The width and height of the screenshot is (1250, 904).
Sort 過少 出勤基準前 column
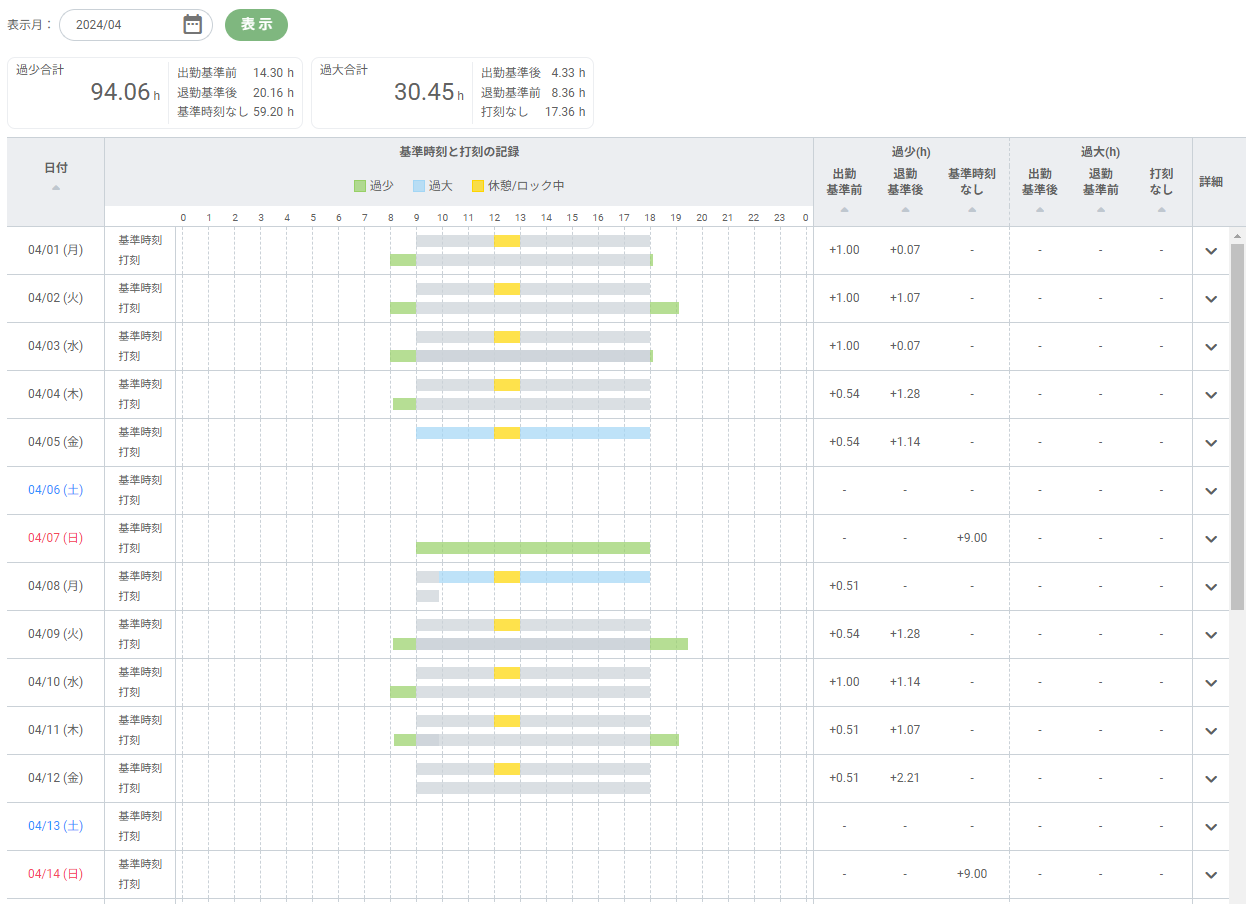tap(844, 210)
